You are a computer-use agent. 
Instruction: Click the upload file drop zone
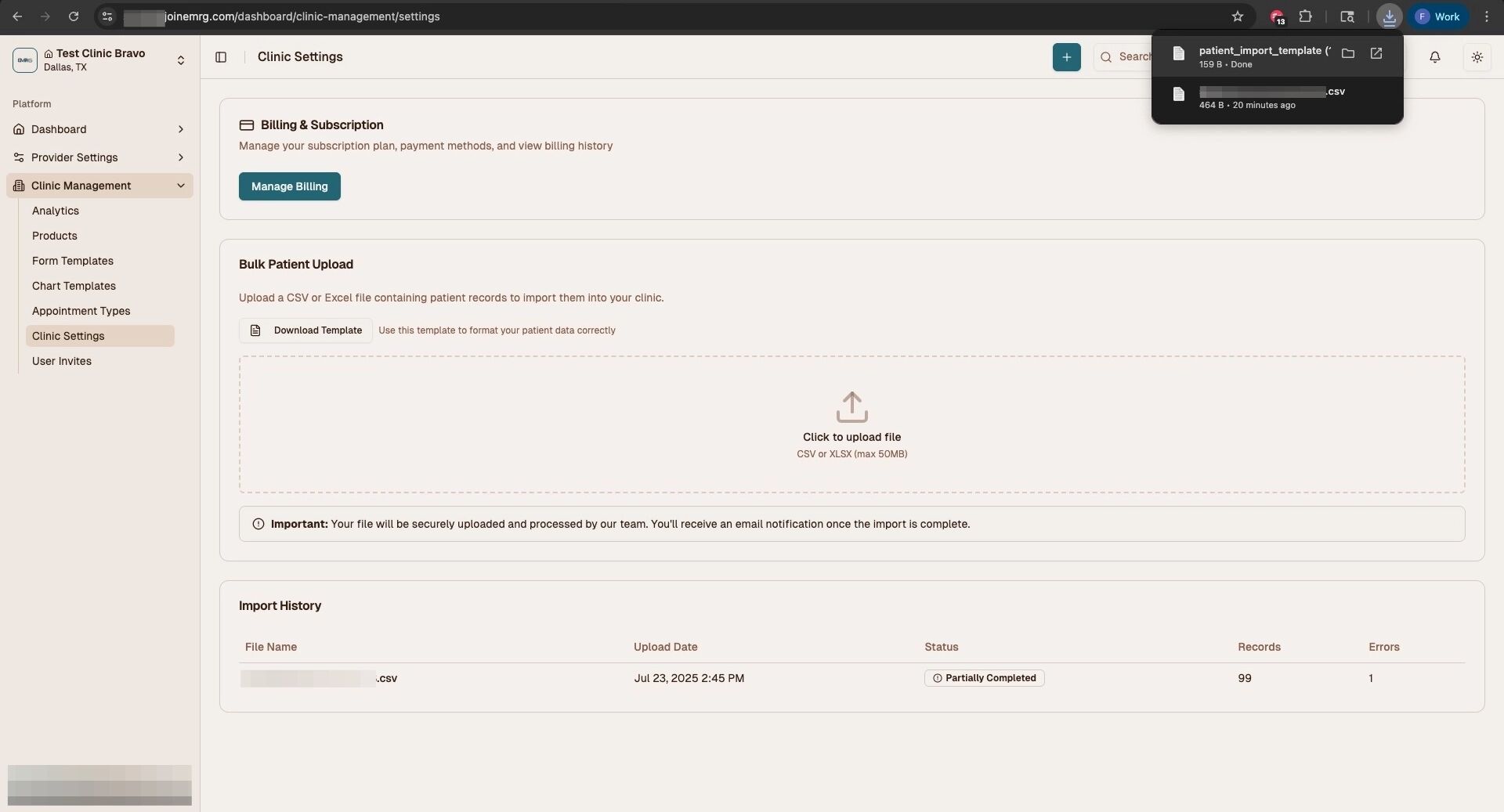coord(852,424)
